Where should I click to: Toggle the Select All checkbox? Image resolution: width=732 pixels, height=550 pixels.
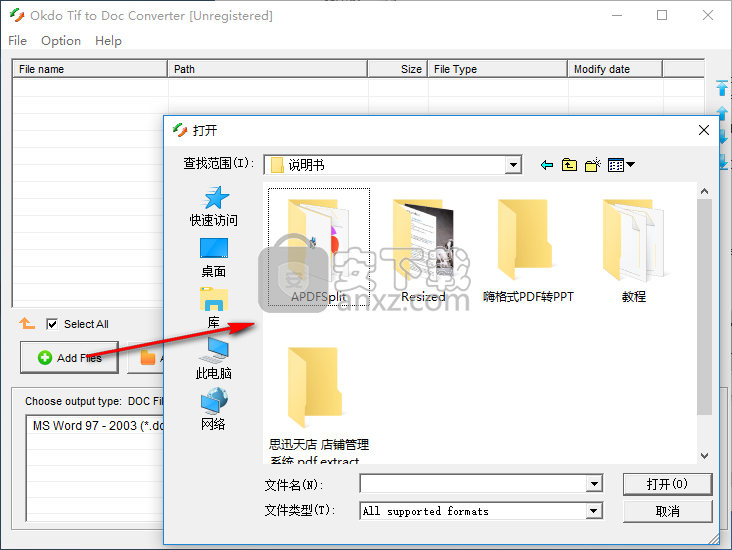coord(52,324)
